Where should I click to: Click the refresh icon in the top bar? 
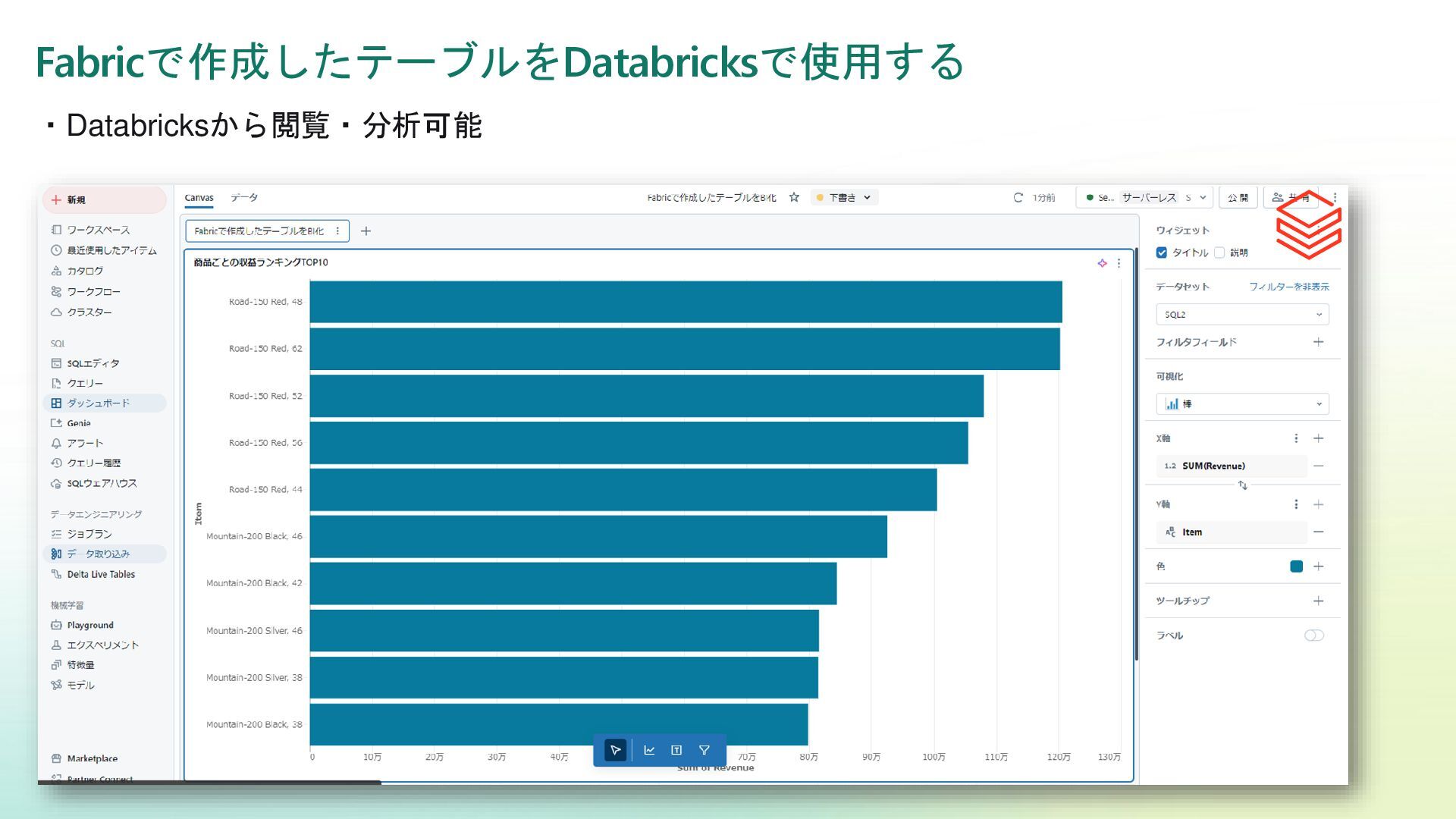coord(1018,197)
